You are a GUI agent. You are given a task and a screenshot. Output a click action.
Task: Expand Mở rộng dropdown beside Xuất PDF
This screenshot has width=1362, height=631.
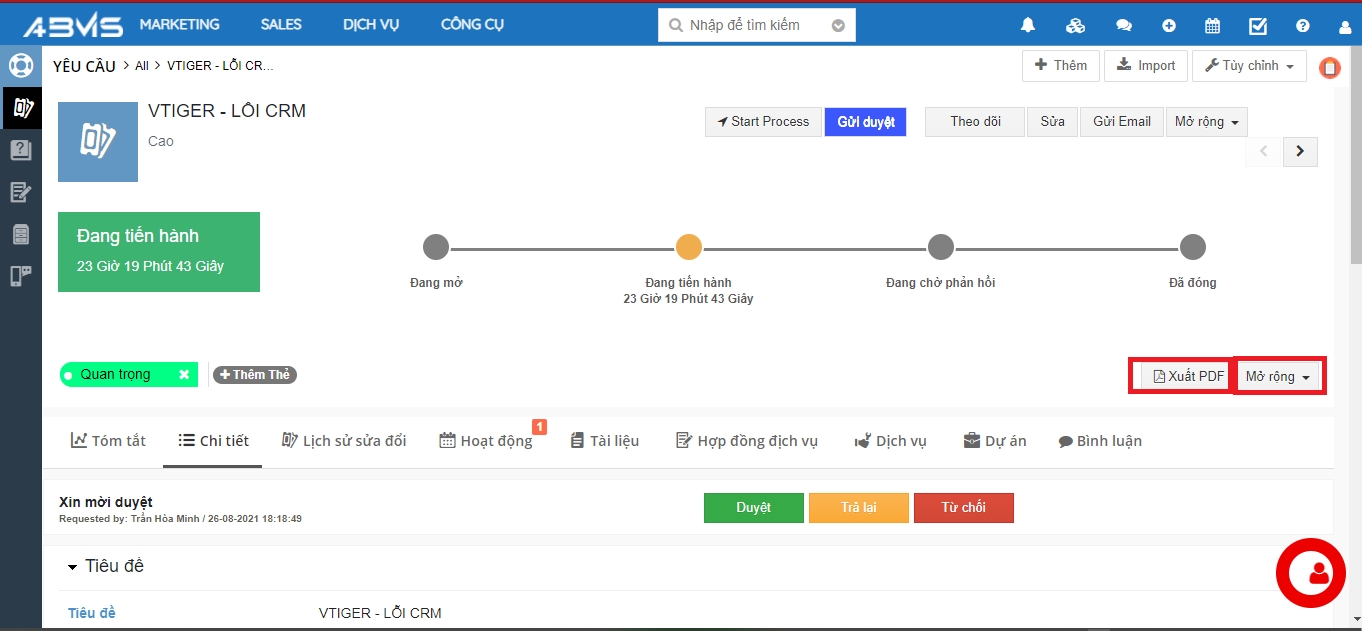coord(1278,377)
